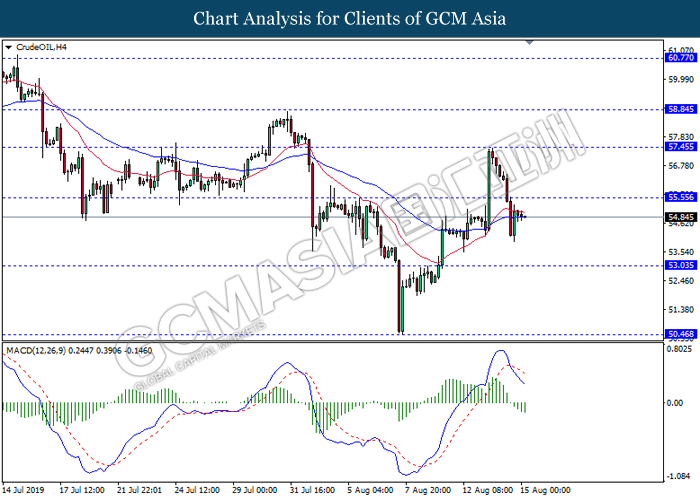Viewport: 700px width, 500px height.
Task: Click the 50.468 support level label
Action: click(x=680, y=334)
